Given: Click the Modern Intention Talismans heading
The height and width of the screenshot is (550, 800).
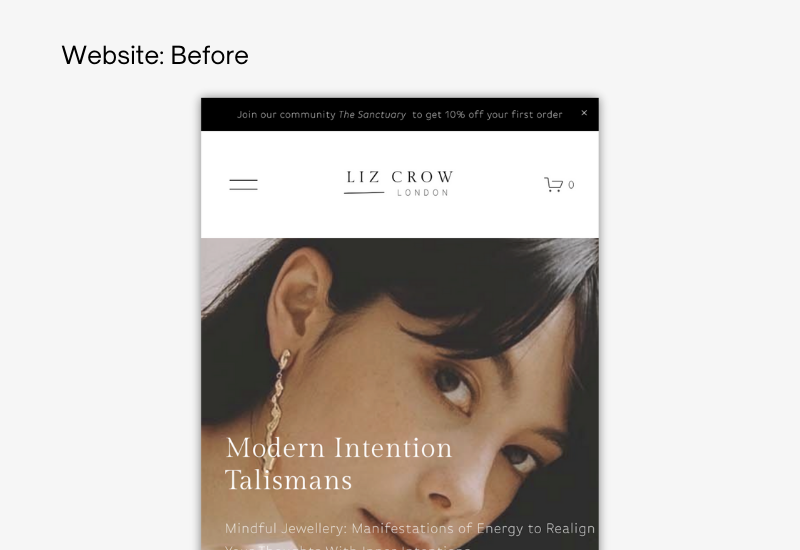Looking at the screenshot, I should click(339, 464).
